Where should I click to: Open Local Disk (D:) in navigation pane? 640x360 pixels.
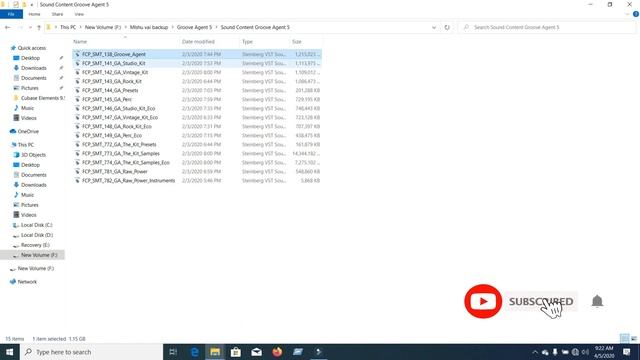click(x=36, y=235)
